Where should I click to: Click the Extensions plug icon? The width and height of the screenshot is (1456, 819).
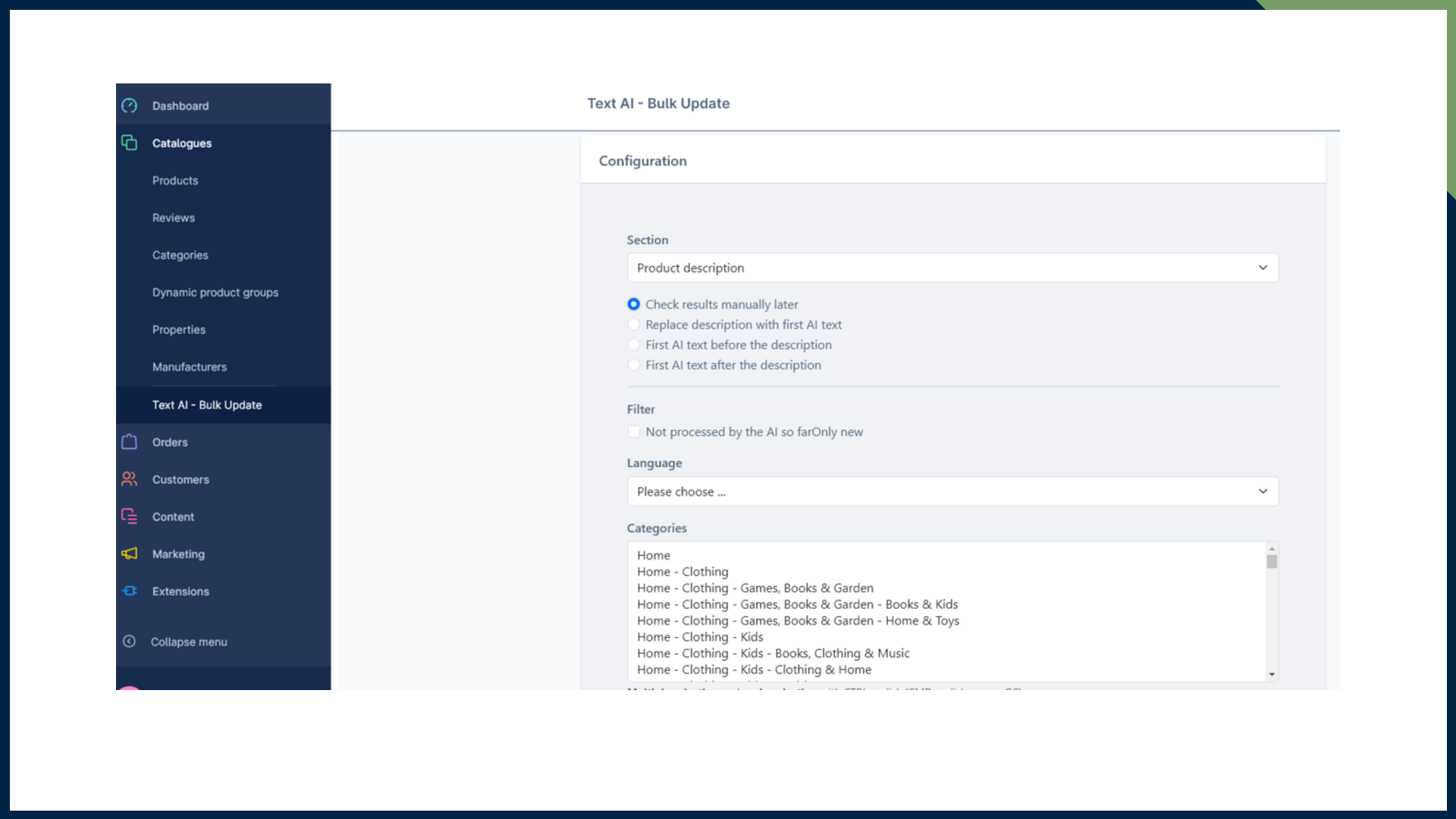[x=130, y=591]
